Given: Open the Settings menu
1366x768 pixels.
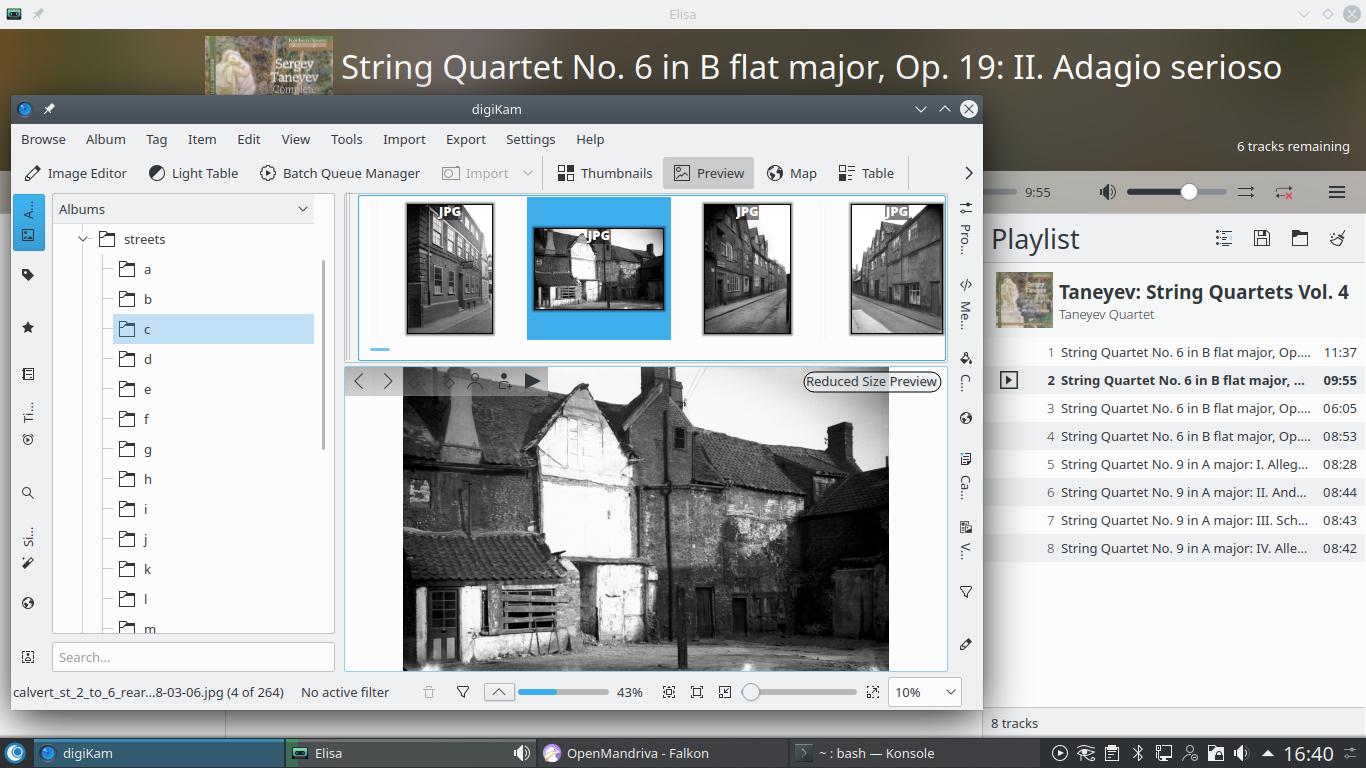Looking at the screenshot, I should coord(531,139).
